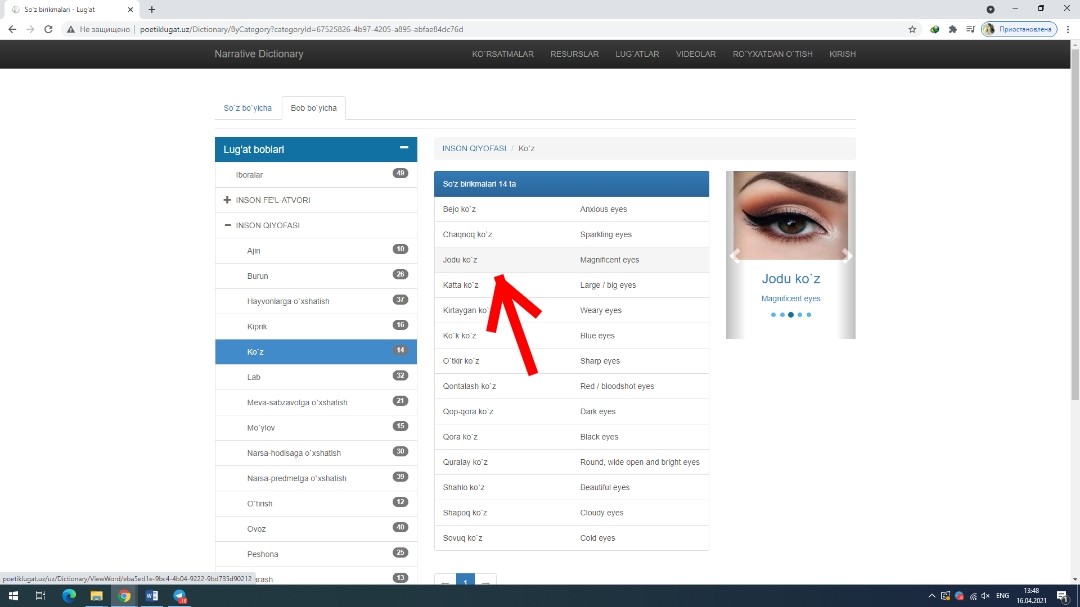The image size is (1080, 607).
Task: Collapse the INSON QIYOFASI category
Action: [x=228, y=225]
